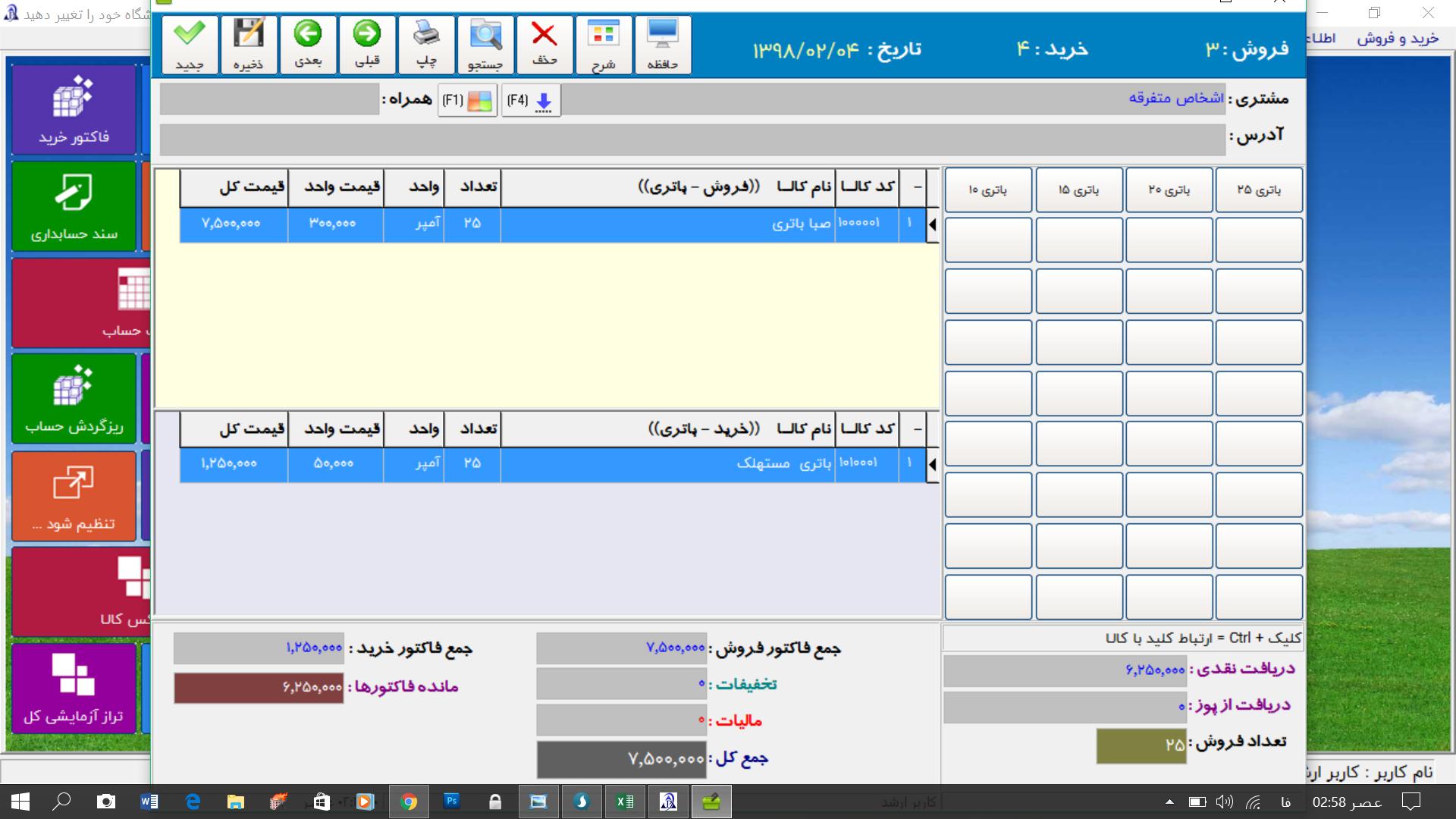Click code cell ۱۰۰۰۰۰۱ in sales table
This screenshot has height=819, width=1456.
pos(867,224)
